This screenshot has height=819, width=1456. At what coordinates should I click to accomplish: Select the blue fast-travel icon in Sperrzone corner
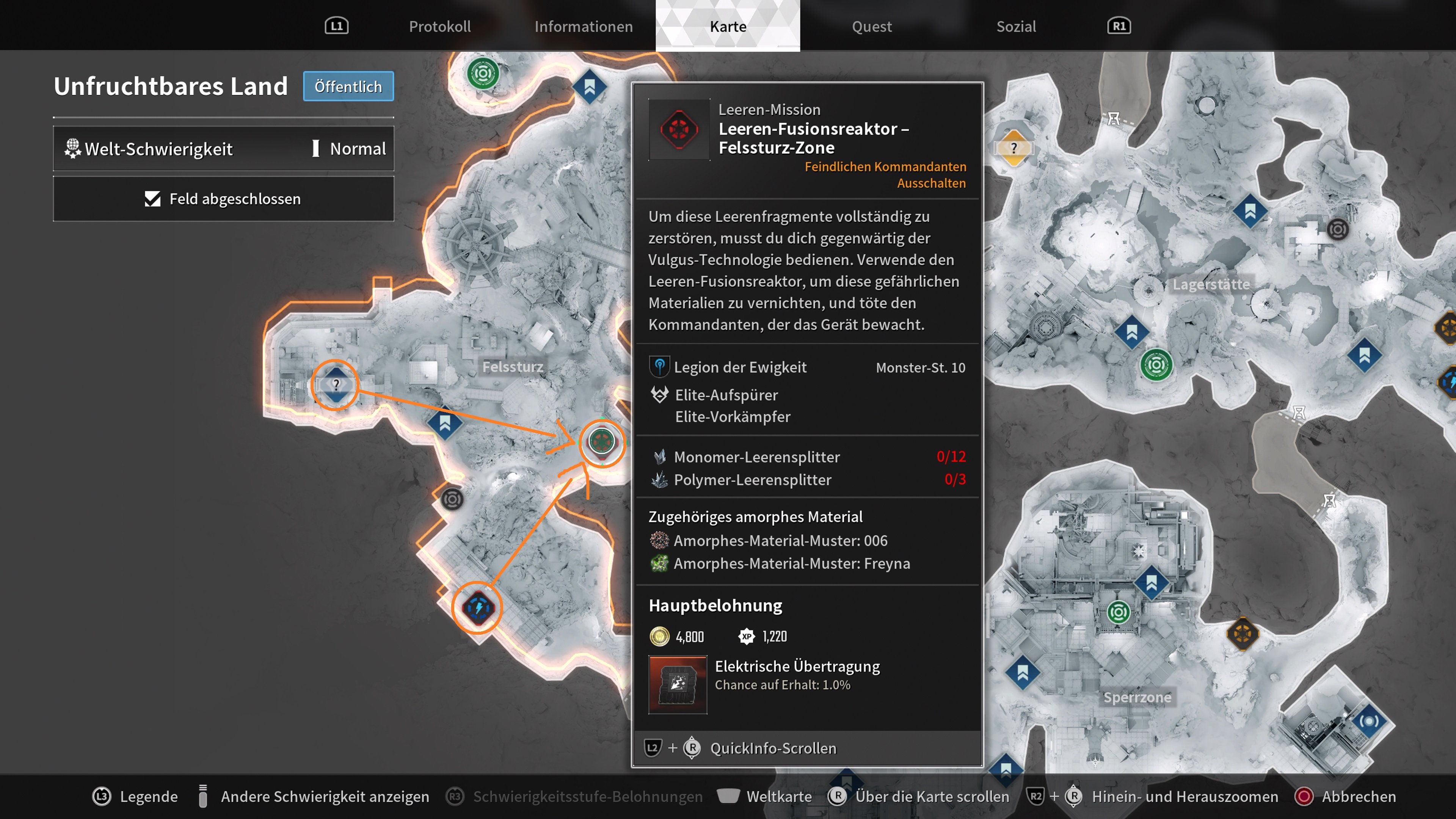click(1368, 721)
